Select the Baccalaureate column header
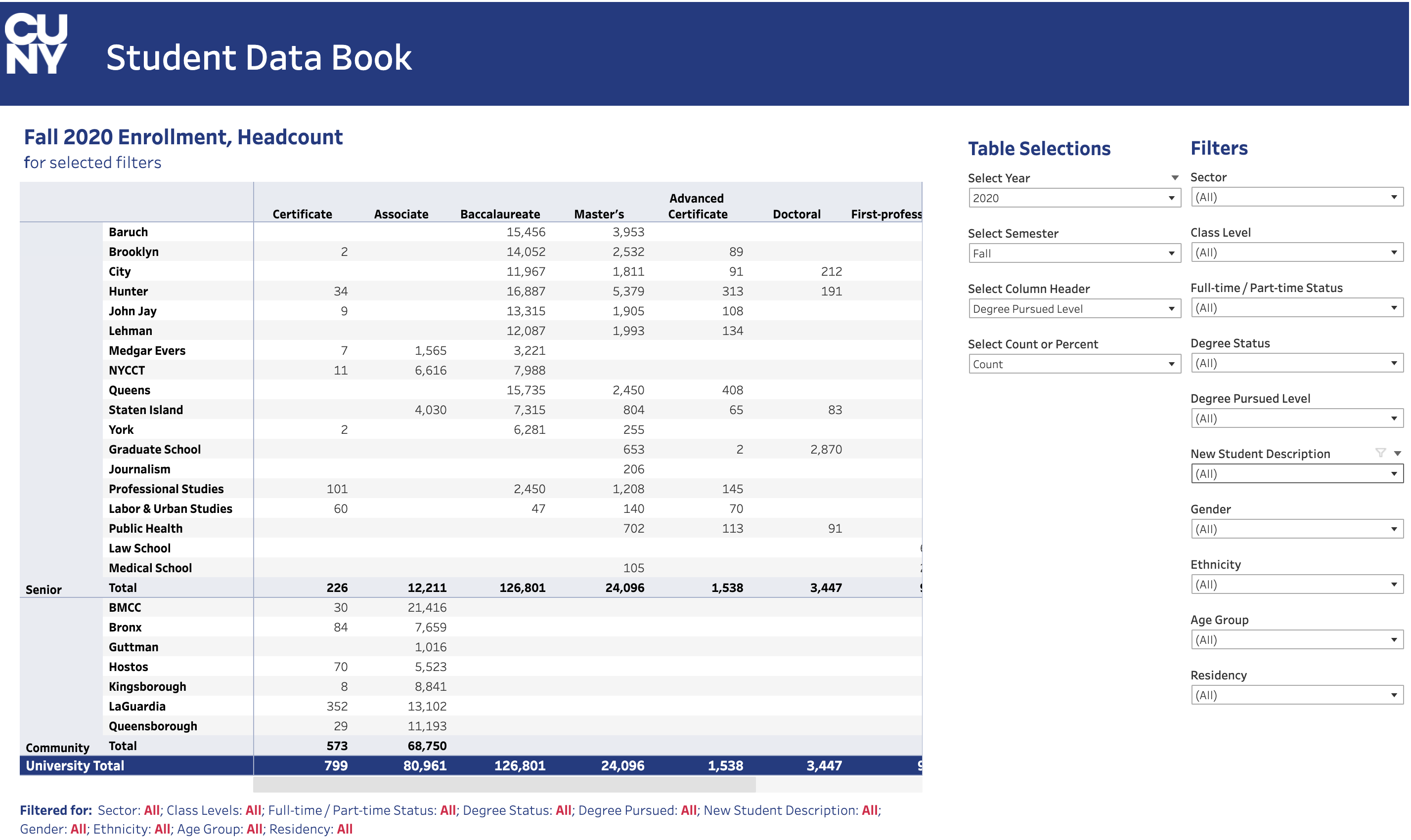The height and width of the screenshot is (840, 1411). pos(500,214)
